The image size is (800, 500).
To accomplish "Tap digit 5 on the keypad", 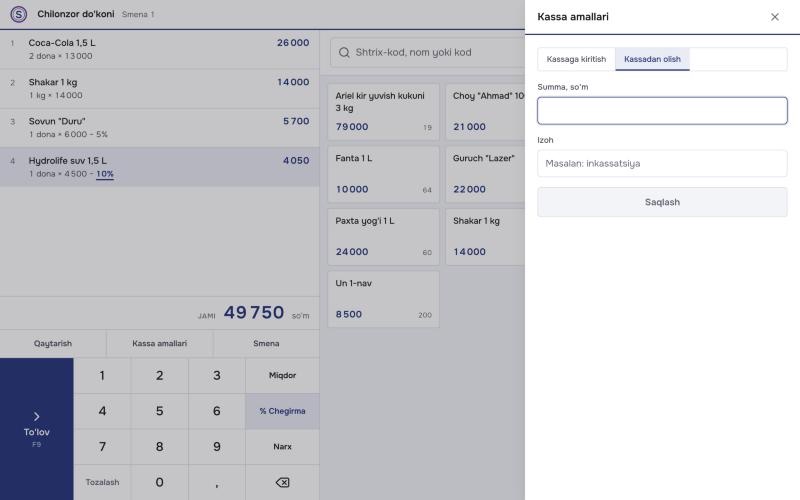I will [160, 411].
